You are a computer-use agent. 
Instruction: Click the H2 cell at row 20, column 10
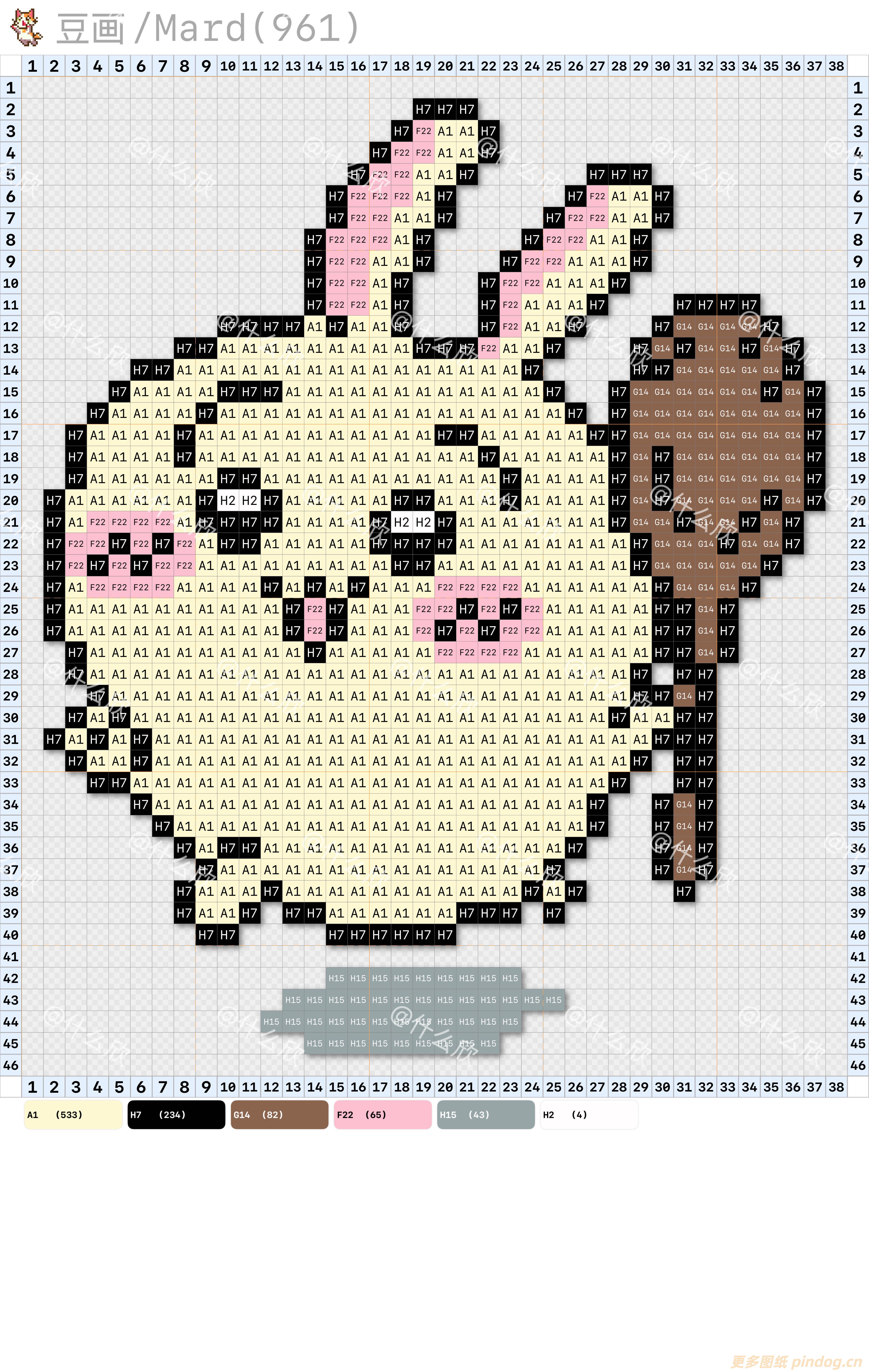click(228, 500)
